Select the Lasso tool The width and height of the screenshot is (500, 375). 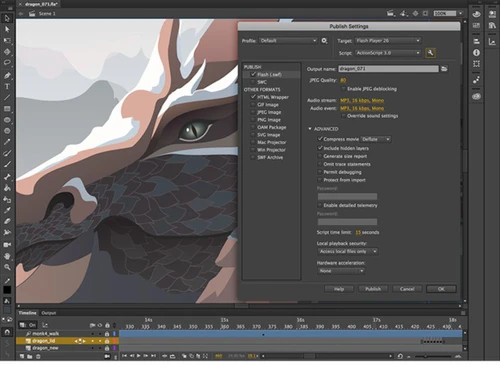[x=7, y=63]
